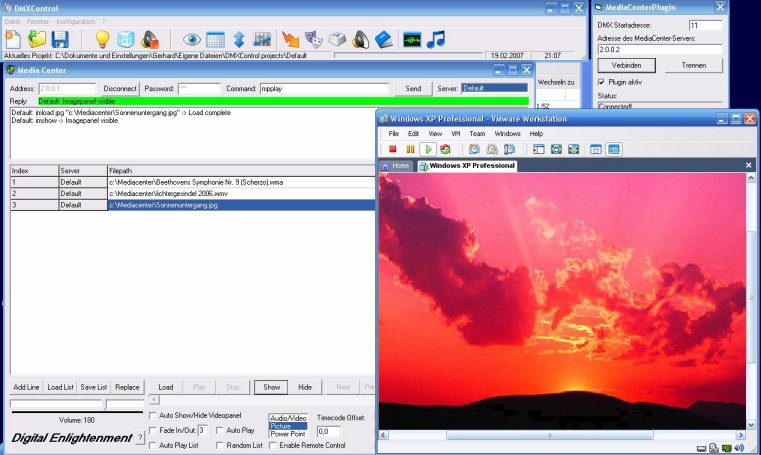Click the light bulb icon in DMXControl toolbar
Viewport: 761px width, 455px height.
(x=101, y=39)
